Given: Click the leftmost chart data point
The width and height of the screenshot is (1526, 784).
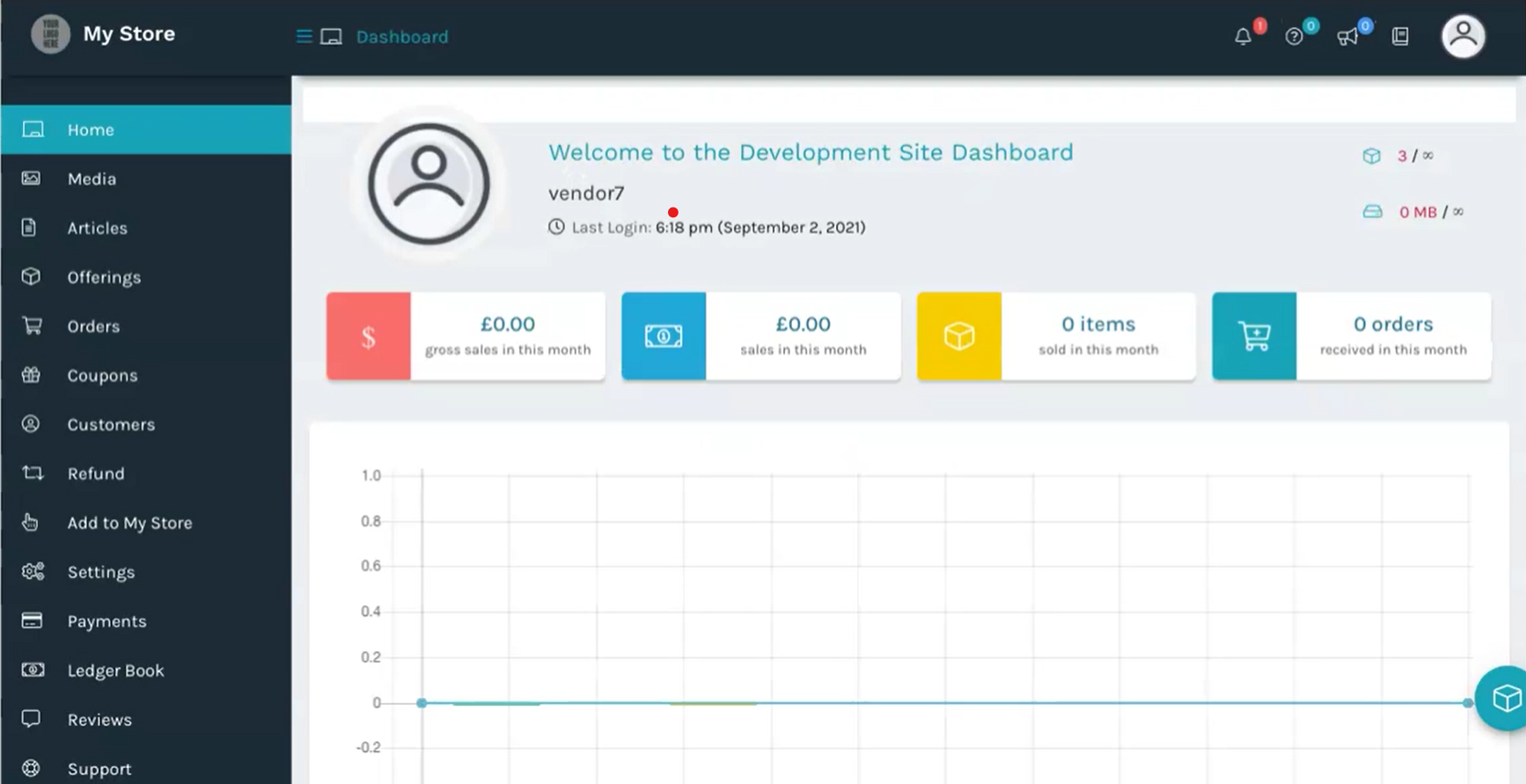Looking at the screenshot, I should click(422, 703).
